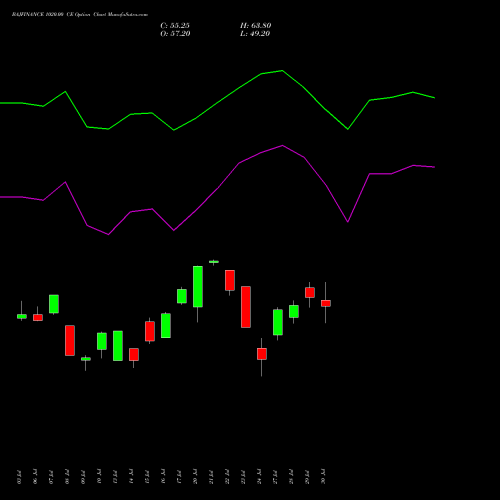500x500 pixels.
Task: Select the 24 Jul date label
Action: [x=259, y=477]
